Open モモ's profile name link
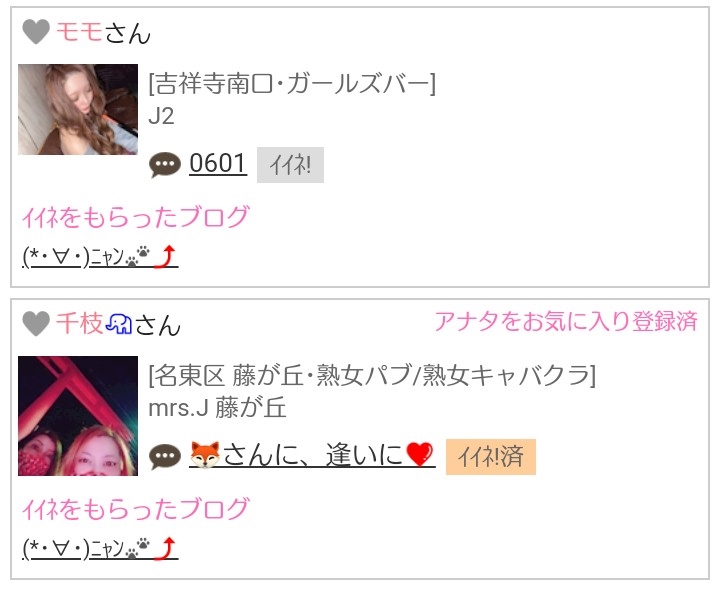Viewport: 720px width, 589px height. coord(79,33)
